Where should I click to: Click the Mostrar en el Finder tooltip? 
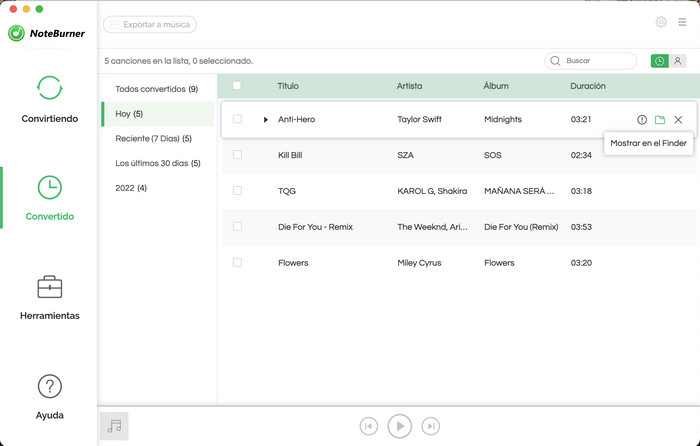coord(648,143)
